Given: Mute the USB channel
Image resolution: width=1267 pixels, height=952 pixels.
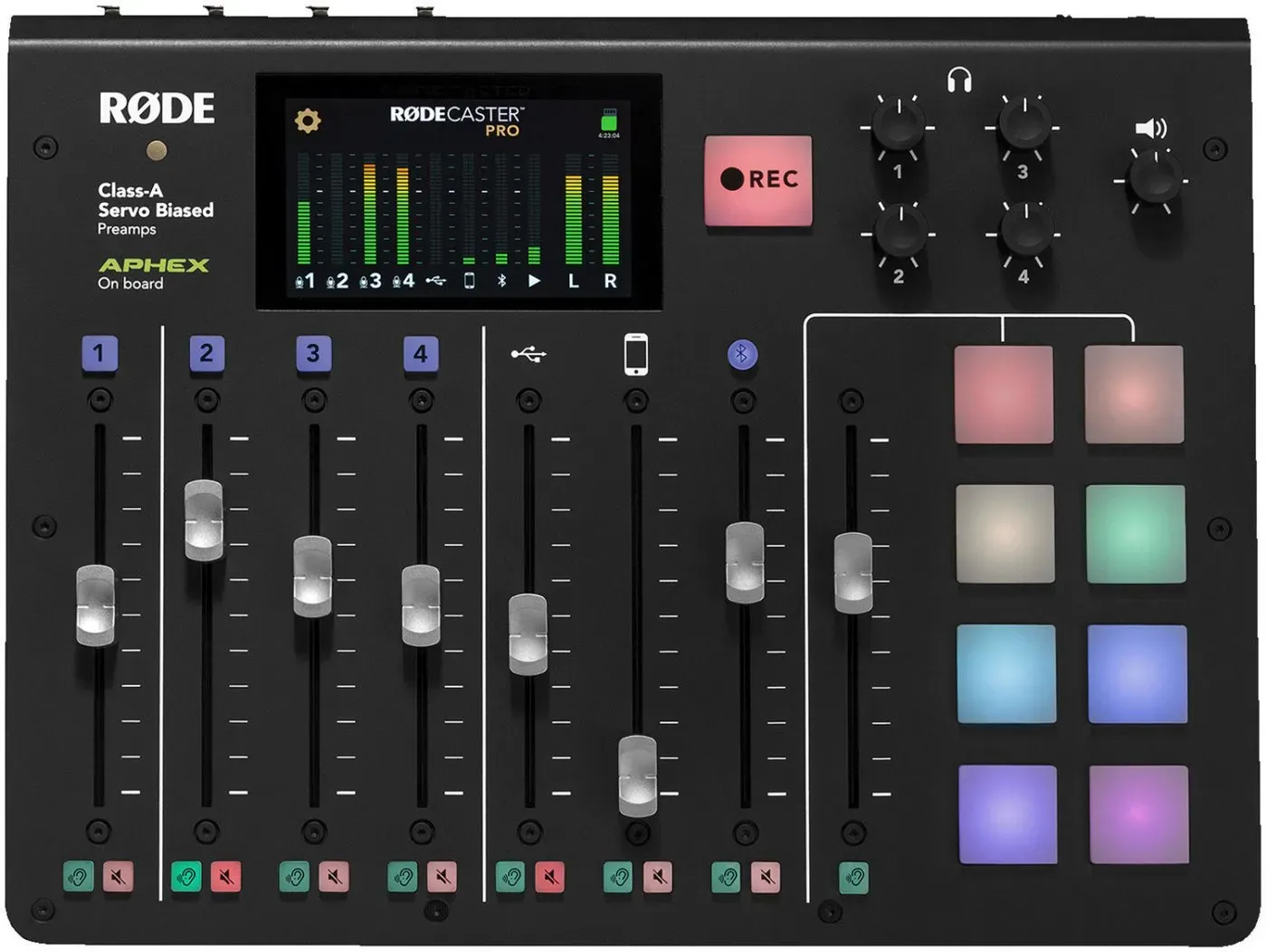Looking at the screenshot, I should pyautogui.click(x=549, y=876).
